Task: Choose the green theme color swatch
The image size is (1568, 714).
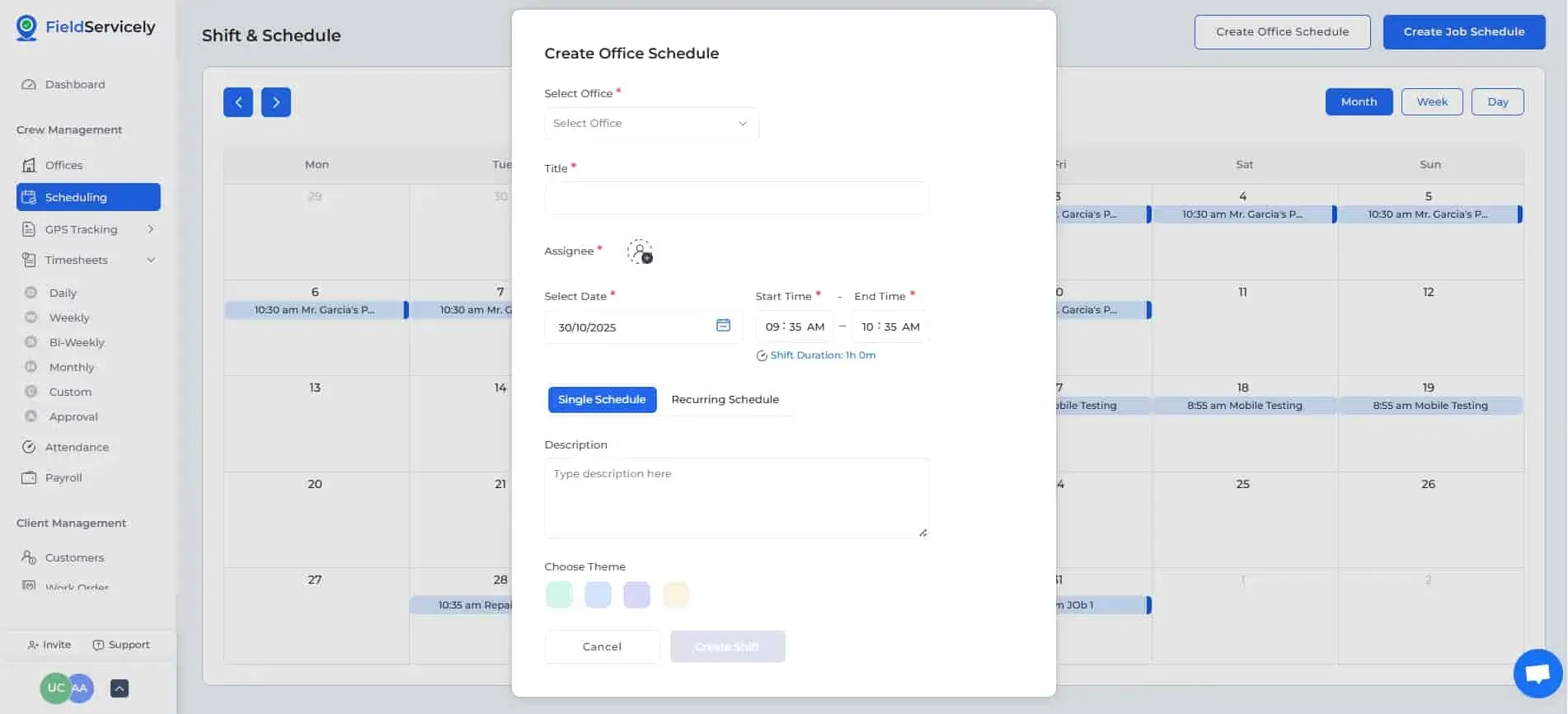Action: [559, 594]
